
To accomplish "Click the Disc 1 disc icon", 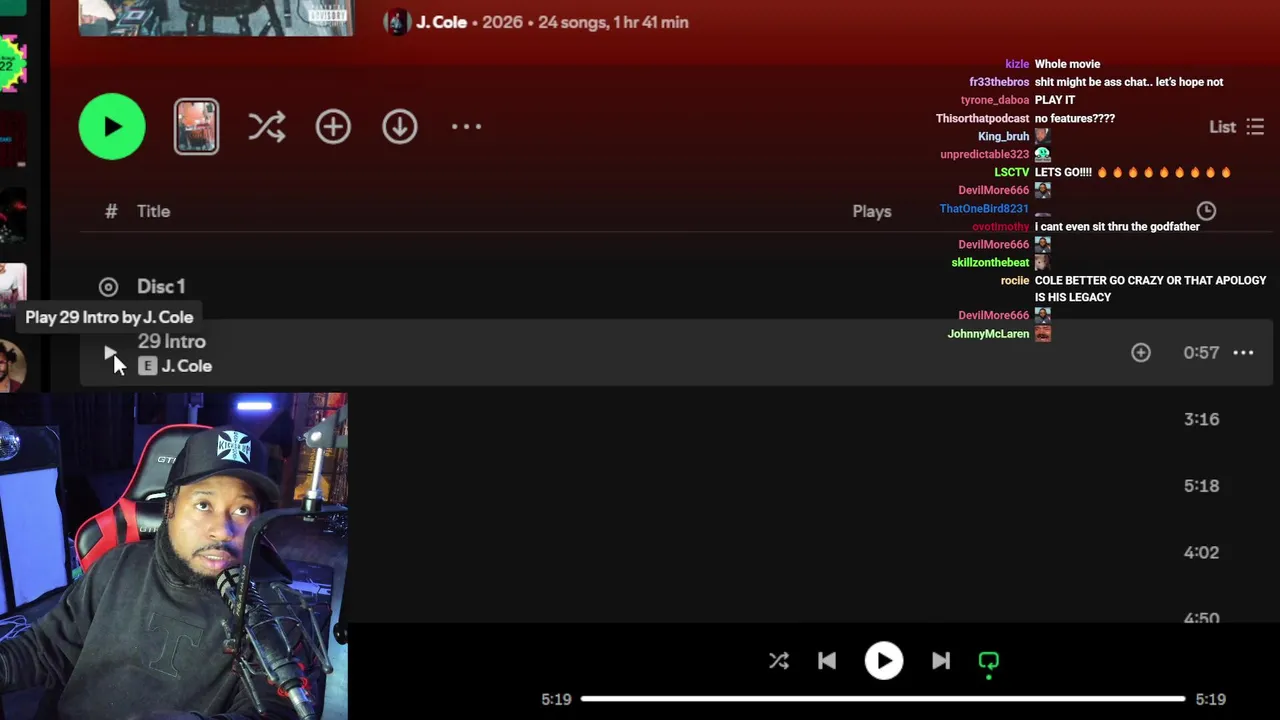I will [x=109, y=287].
